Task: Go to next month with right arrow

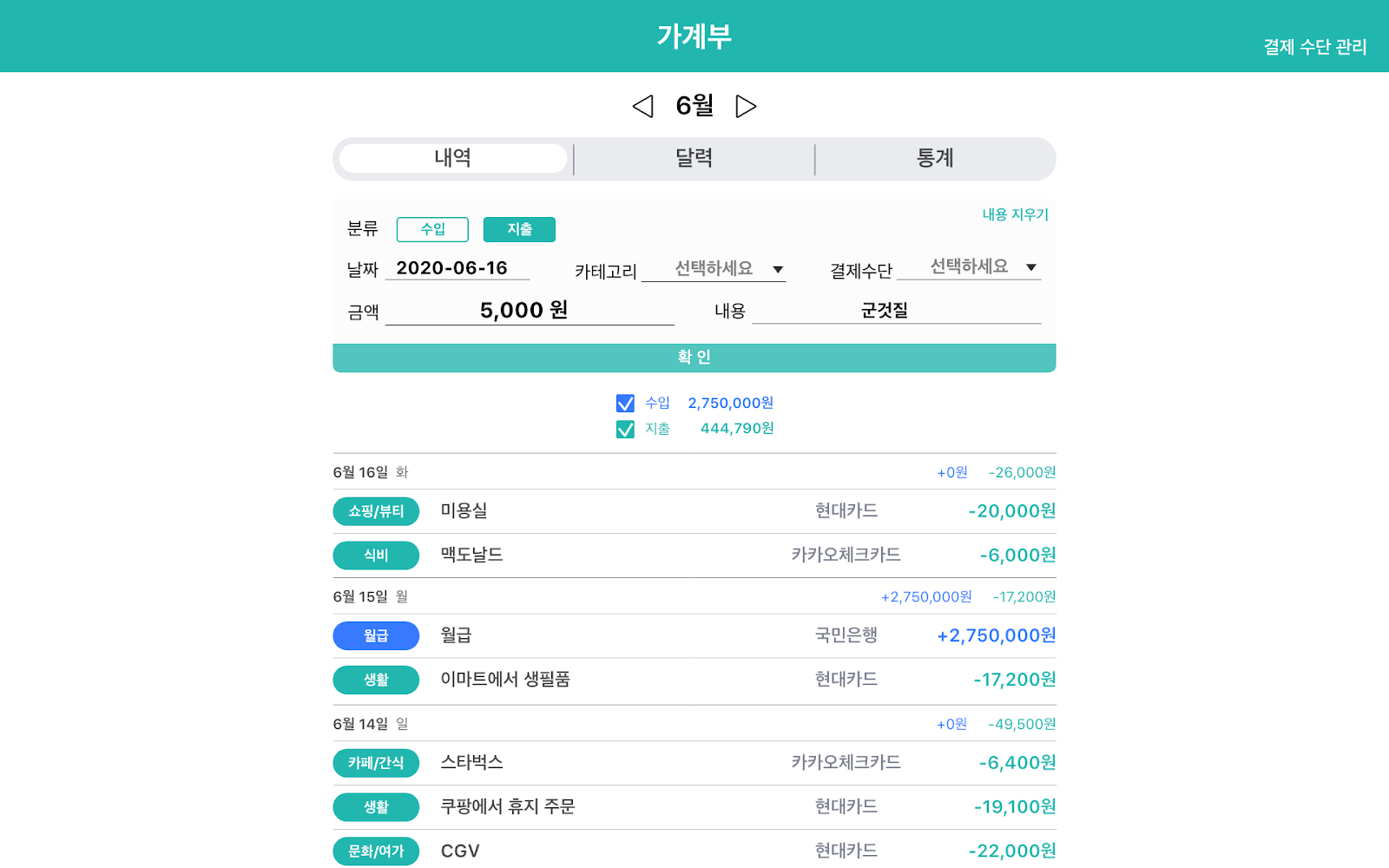Action: (x=746, y=107)
